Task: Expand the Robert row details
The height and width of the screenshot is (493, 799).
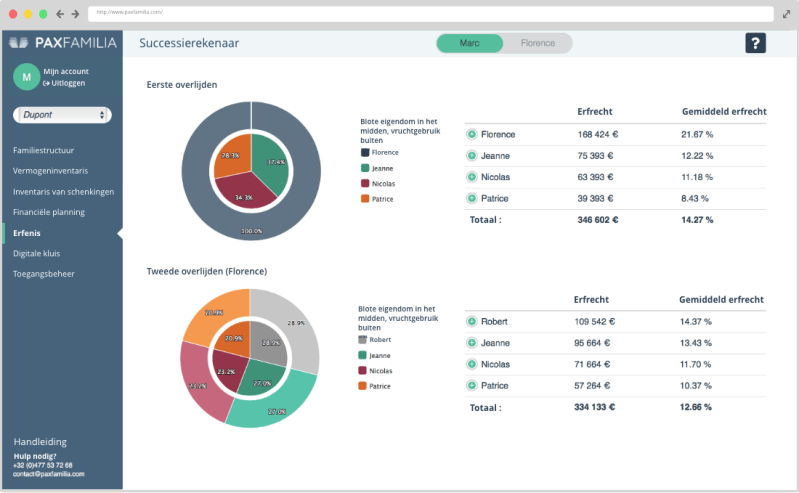Action: 472,321
